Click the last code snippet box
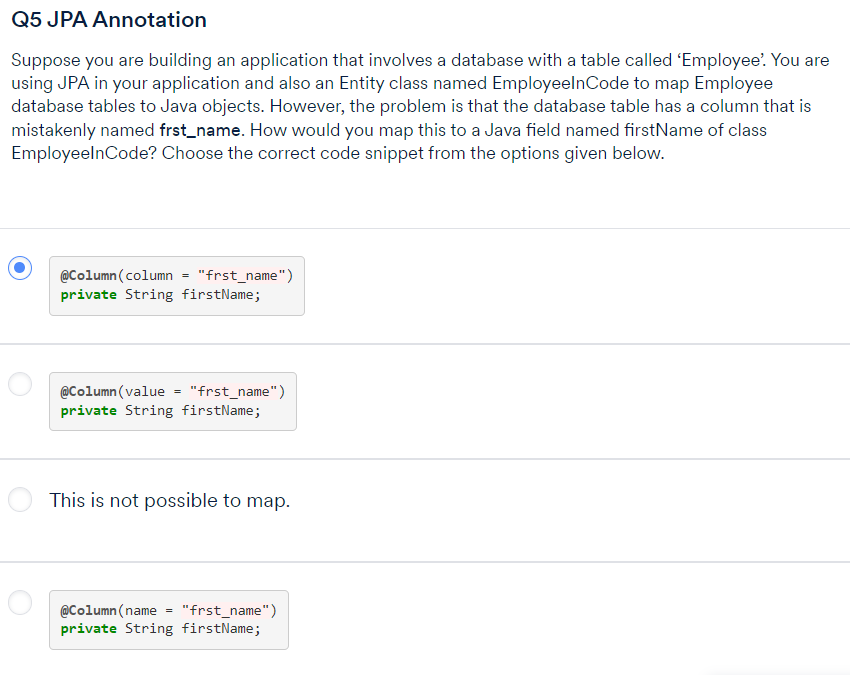The height and width of the screenshot is (675, 850). 168,619
